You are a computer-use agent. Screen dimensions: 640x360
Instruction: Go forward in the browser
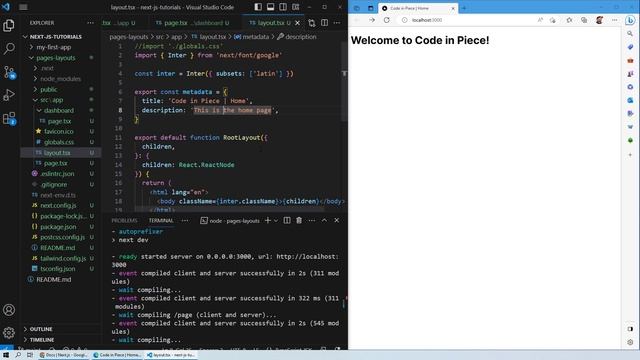click(x=372, y=20)
